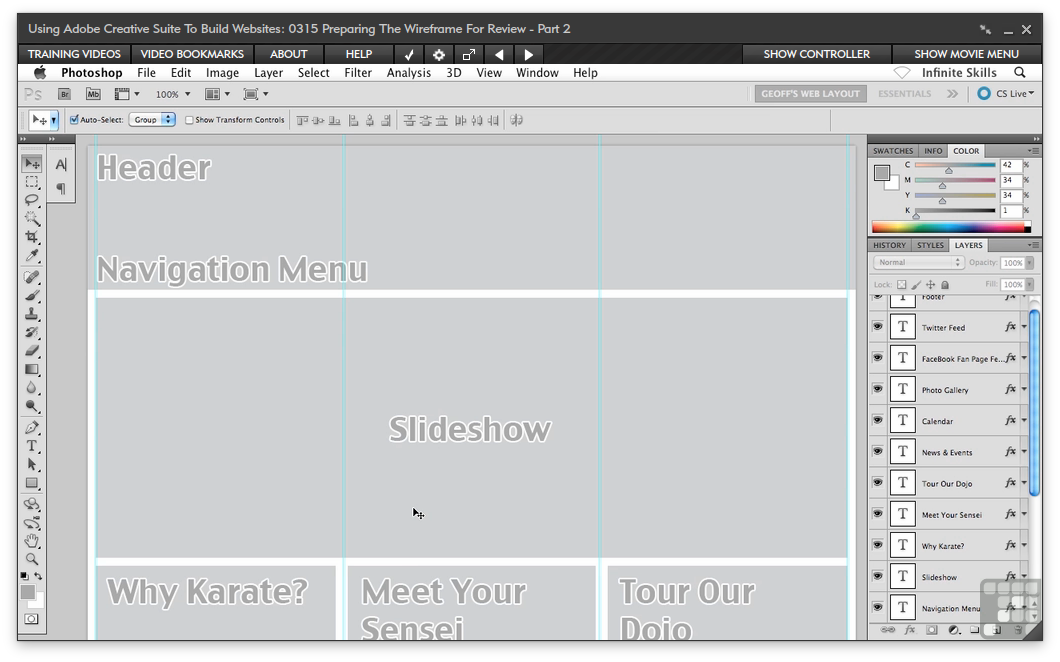1060x662 pixels.
Task: Open the Character panel icon
Action: point(61,164)
